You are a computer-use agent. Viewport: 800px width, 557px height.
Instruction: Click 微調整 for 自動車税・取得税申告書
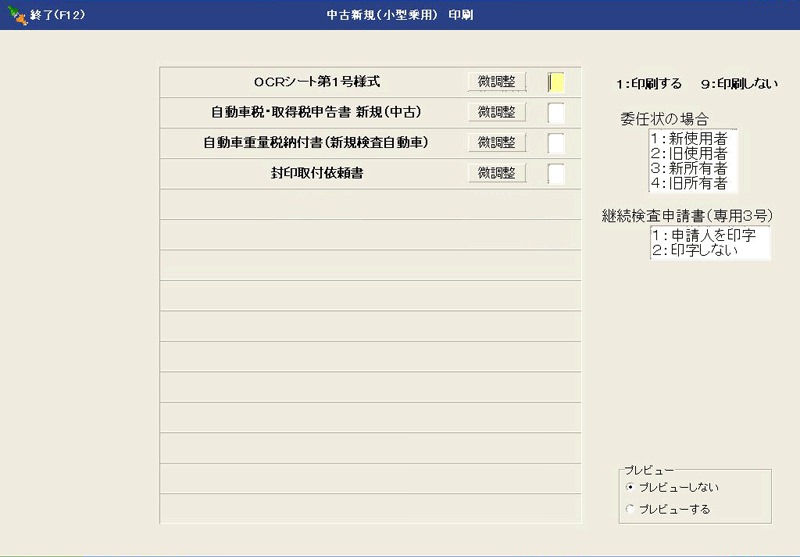point(497,112)
